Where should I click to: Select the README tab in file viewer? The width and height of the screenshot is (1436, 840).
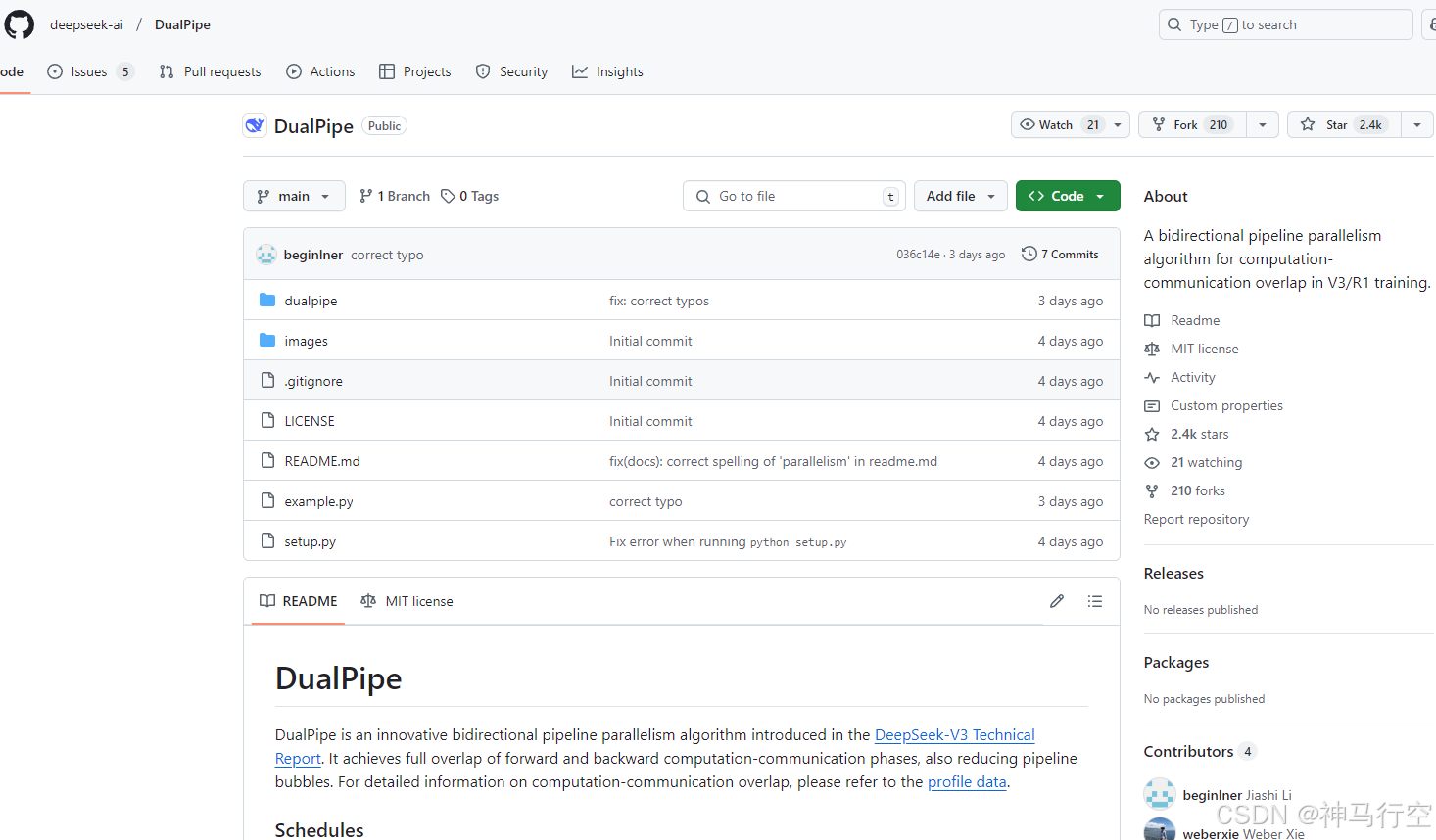tap(299, 601)
